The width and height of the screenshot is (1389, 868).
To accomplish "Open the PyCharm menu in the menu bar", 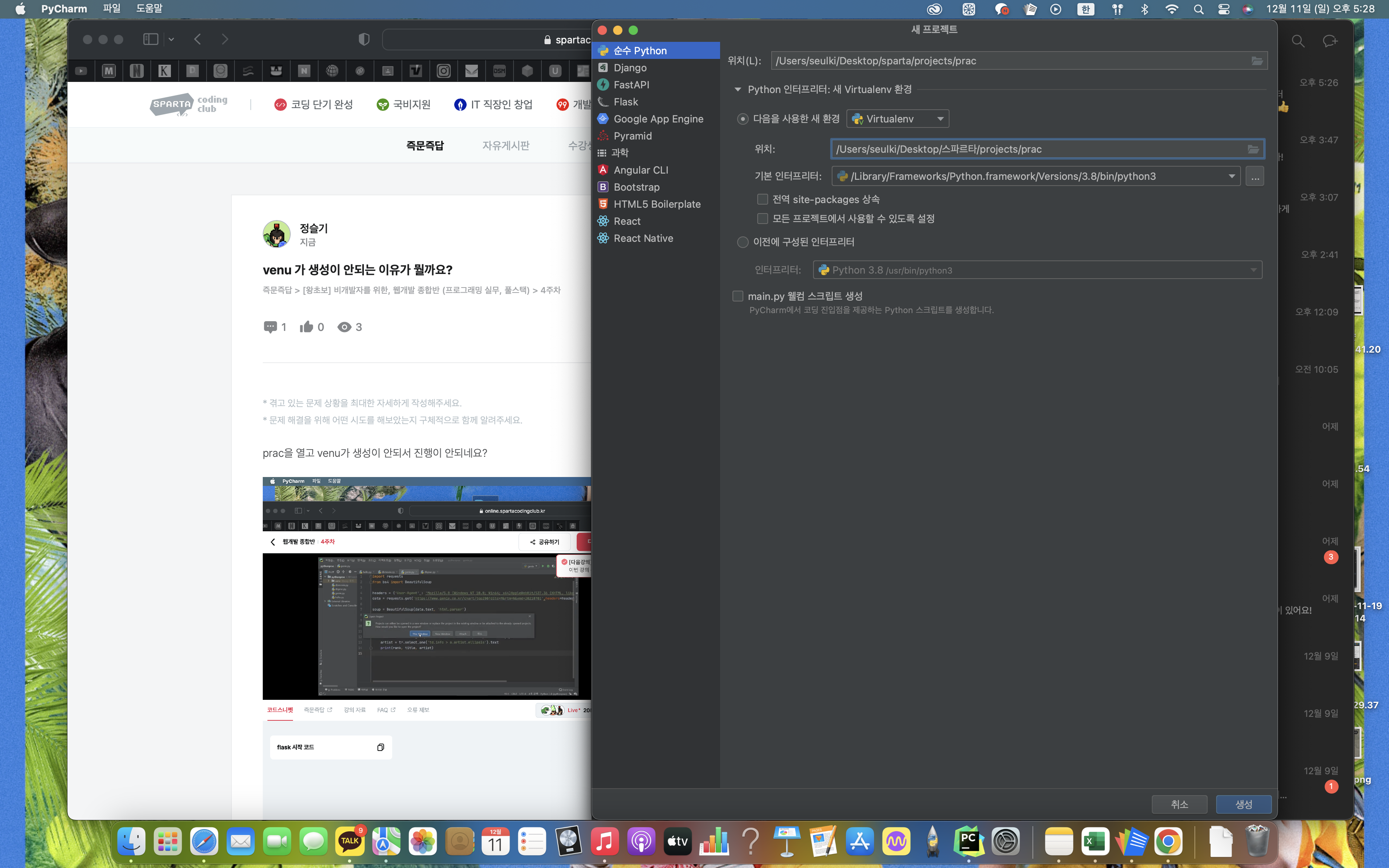I will (x=64, y=9).
